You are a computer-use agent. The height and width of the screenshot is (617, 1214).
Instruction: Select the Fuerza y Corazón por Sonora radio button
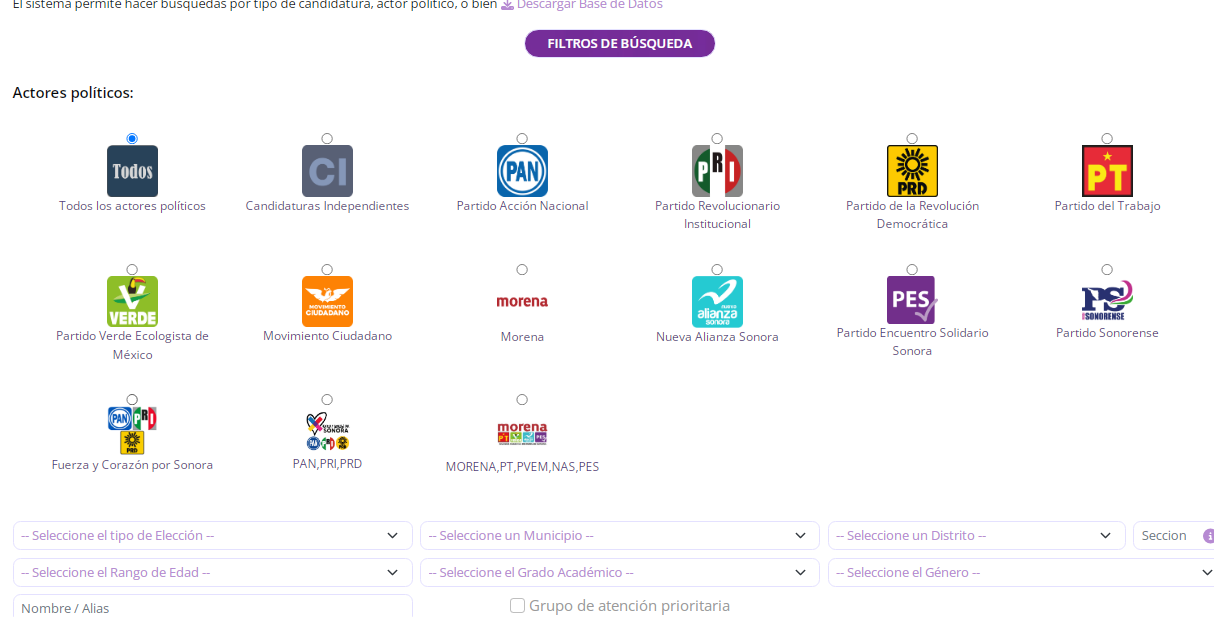click(x=132, y=400)
